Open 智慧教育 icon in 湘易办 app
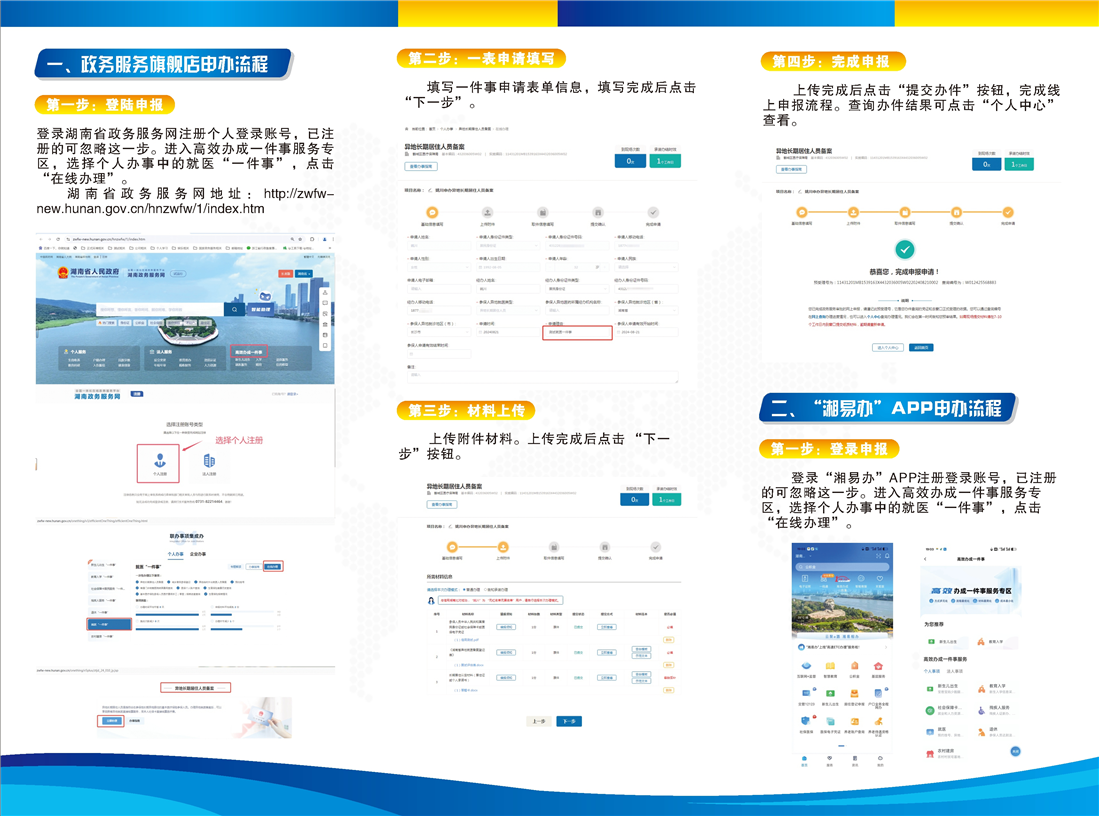The image size is (1099, 816). 831,667
